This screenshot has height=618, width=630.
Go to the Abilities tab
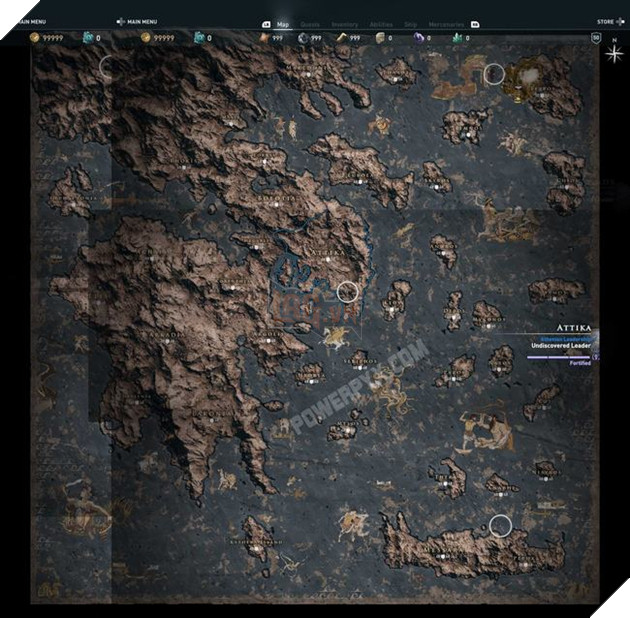tap(381, 25)
